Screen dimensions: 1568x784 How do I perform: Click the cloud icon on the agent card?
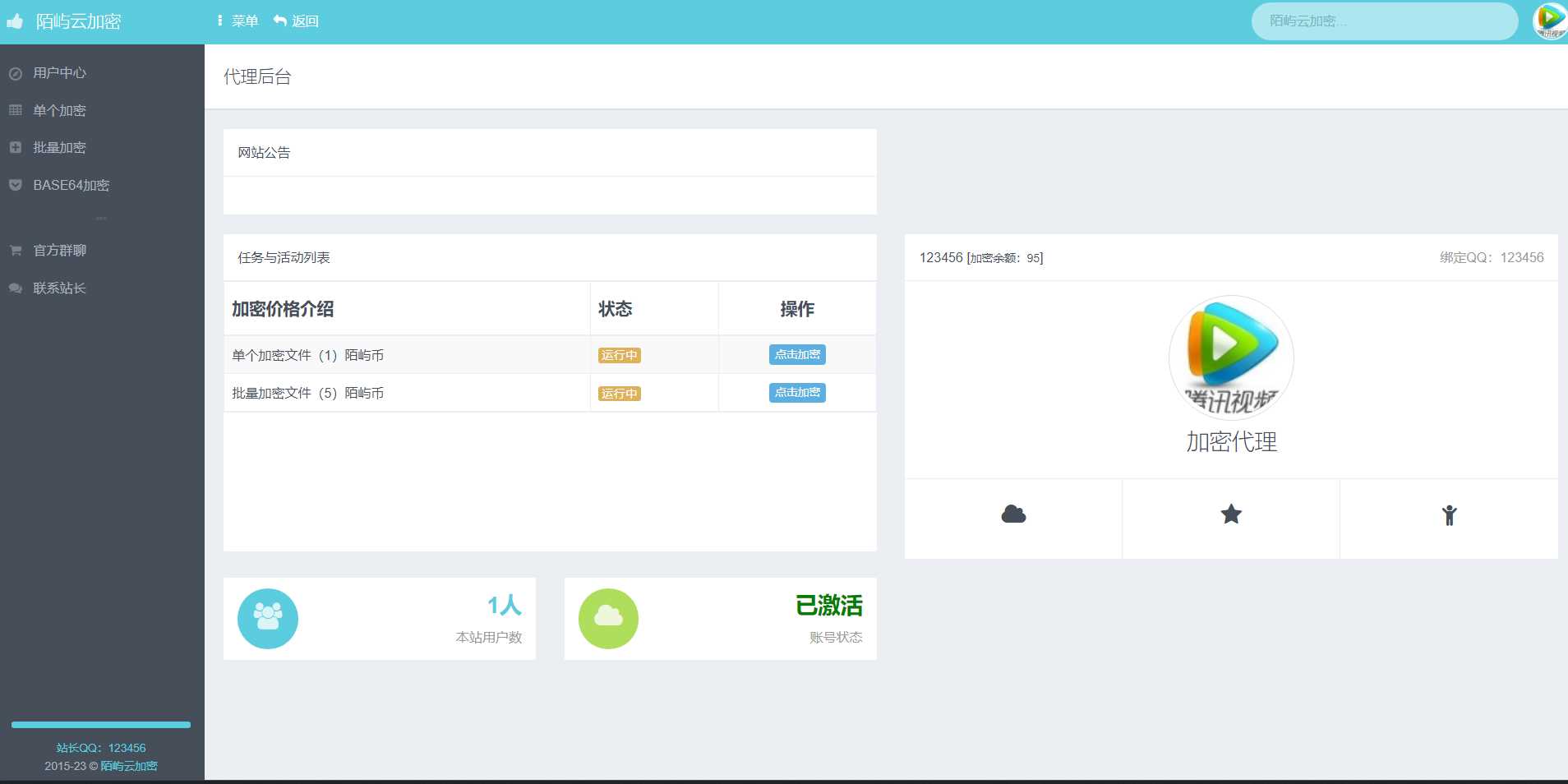pyautogui.click(x=1012, y=514)
